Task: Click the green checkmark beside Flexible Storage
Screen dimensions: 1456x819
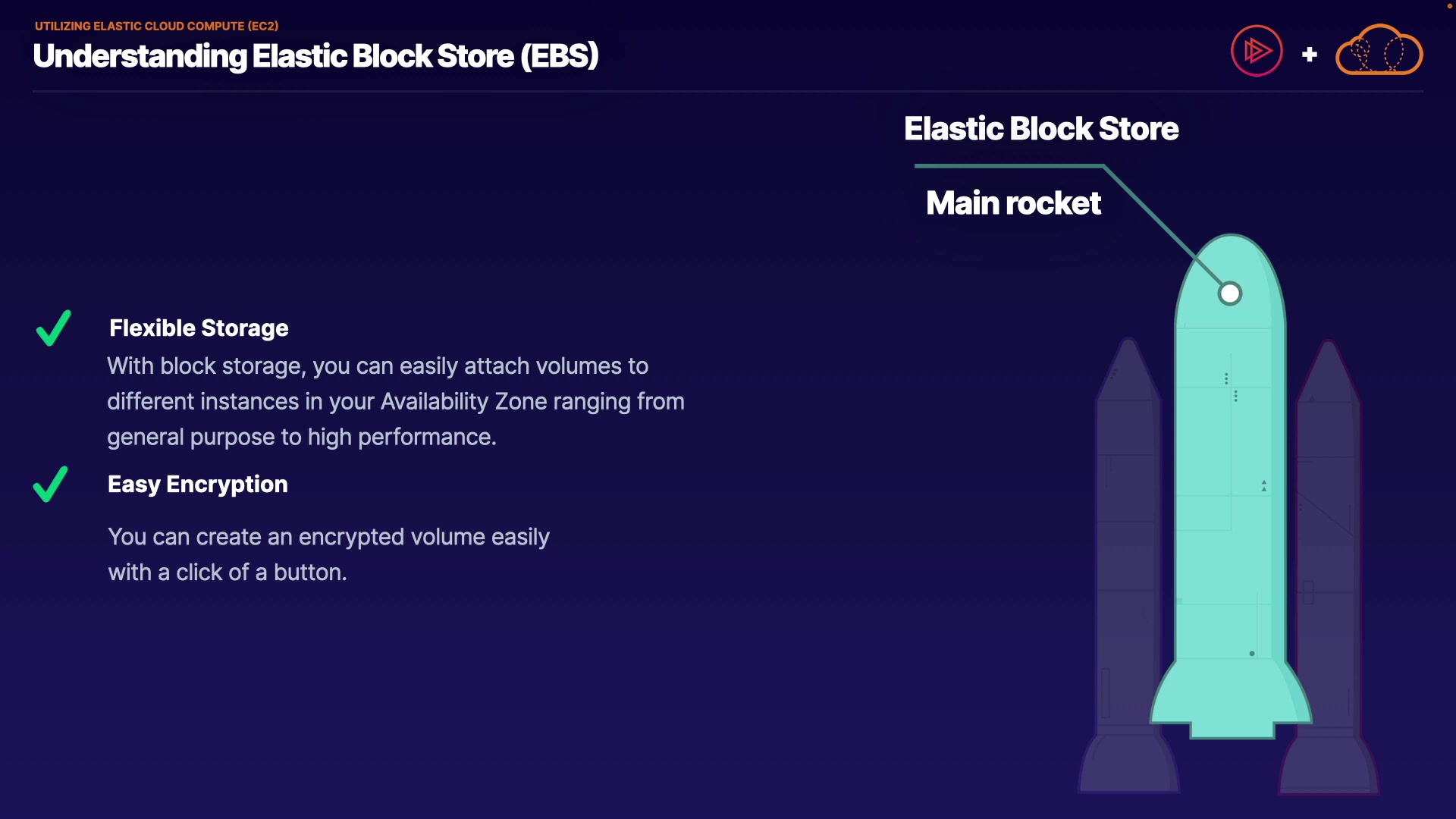Action: coord(54,328)
